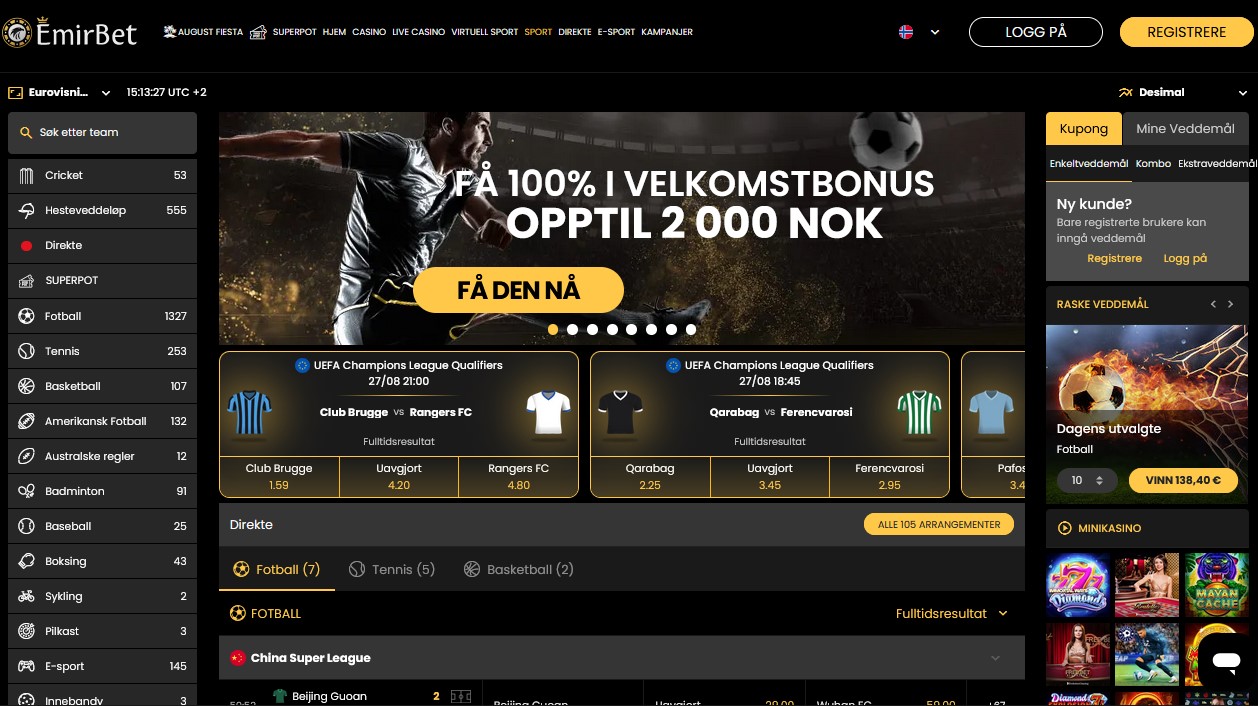
Task: Open the Desimal odds format dropdown
Action: click(x=1182, y=92)
